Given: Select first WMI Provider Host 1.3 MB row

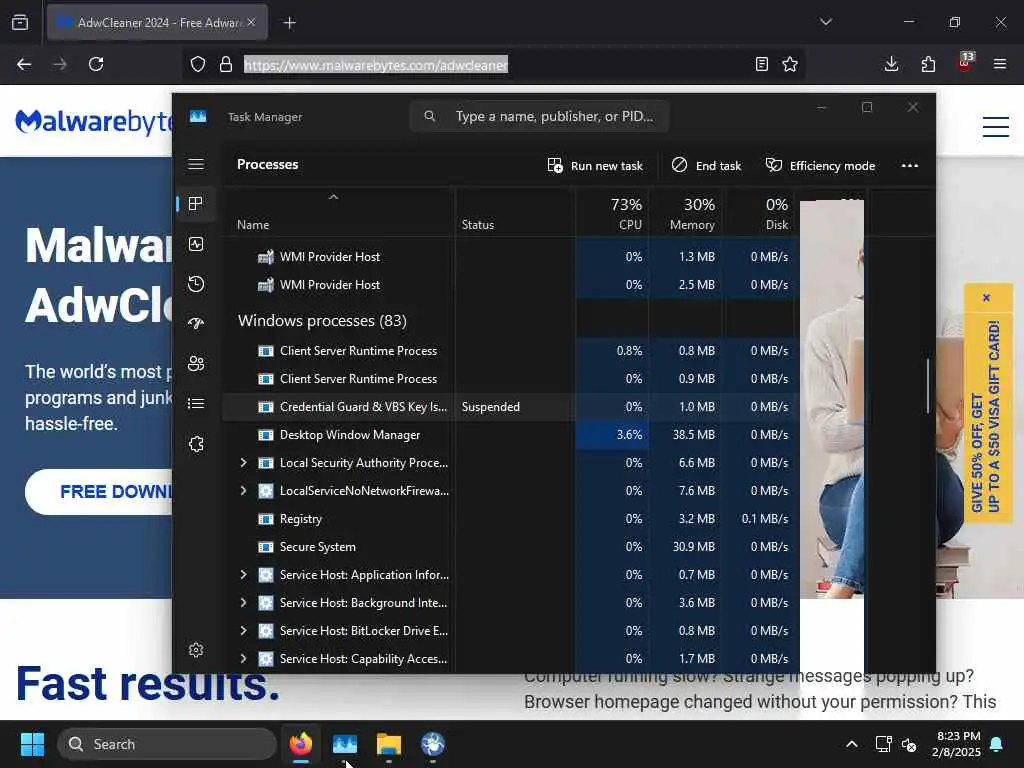Looking at the screenshot, I should pos(511,257).
